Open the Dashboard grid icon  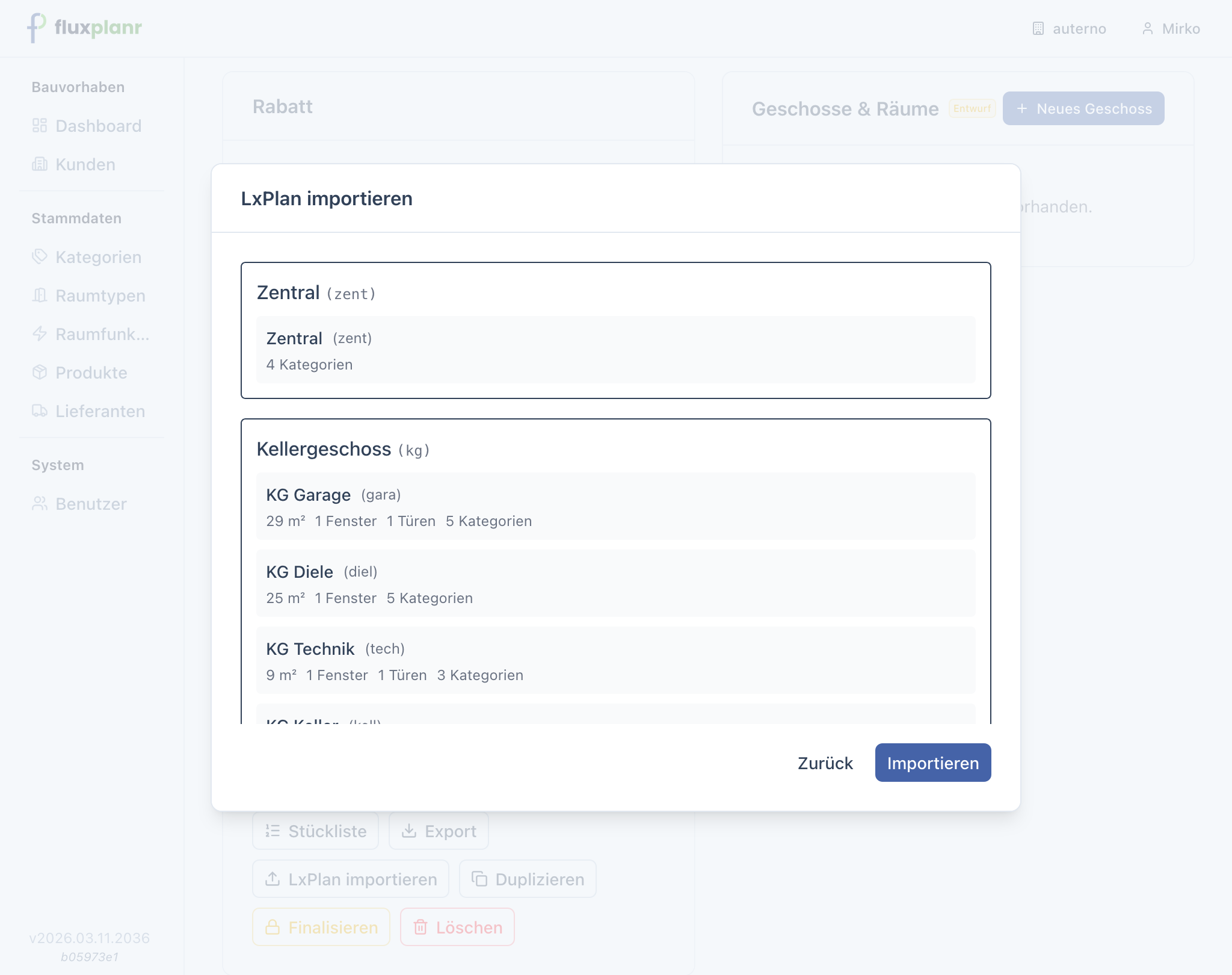click(x=40, y=126)
